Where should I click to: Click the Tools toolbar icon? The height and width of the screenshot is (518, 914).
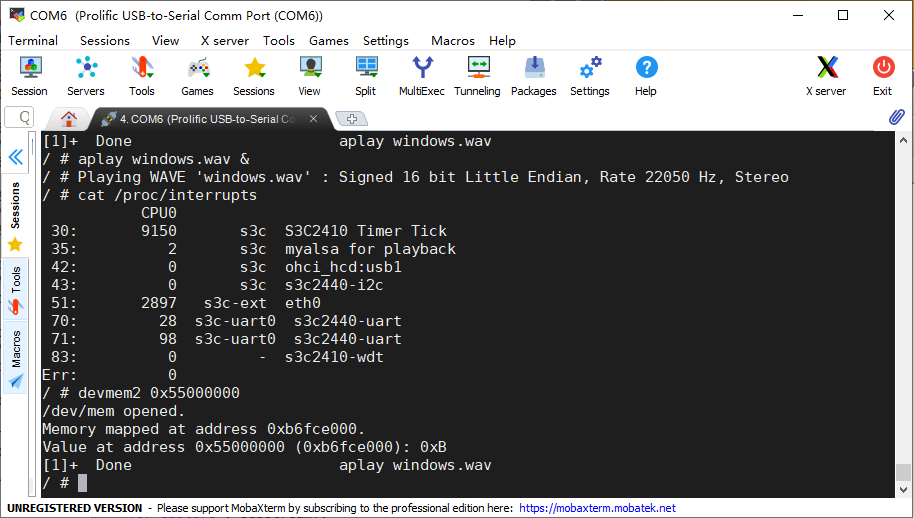pos(142,76)
